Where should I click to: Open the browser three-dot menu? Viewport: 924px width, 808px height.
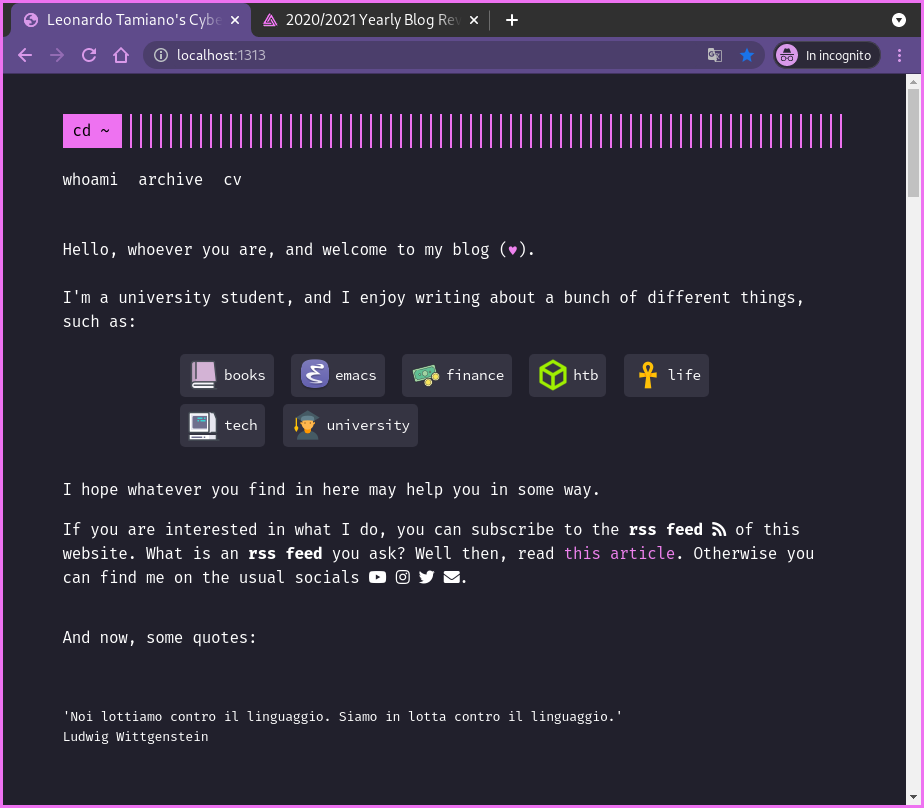[899, 55]
